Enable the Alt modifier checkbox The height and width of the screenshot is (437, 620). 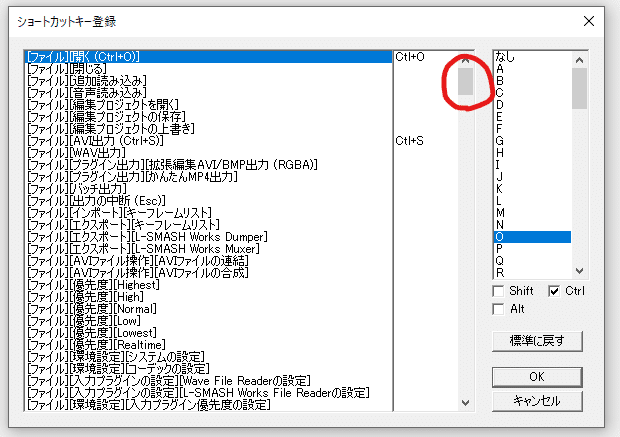499,309
